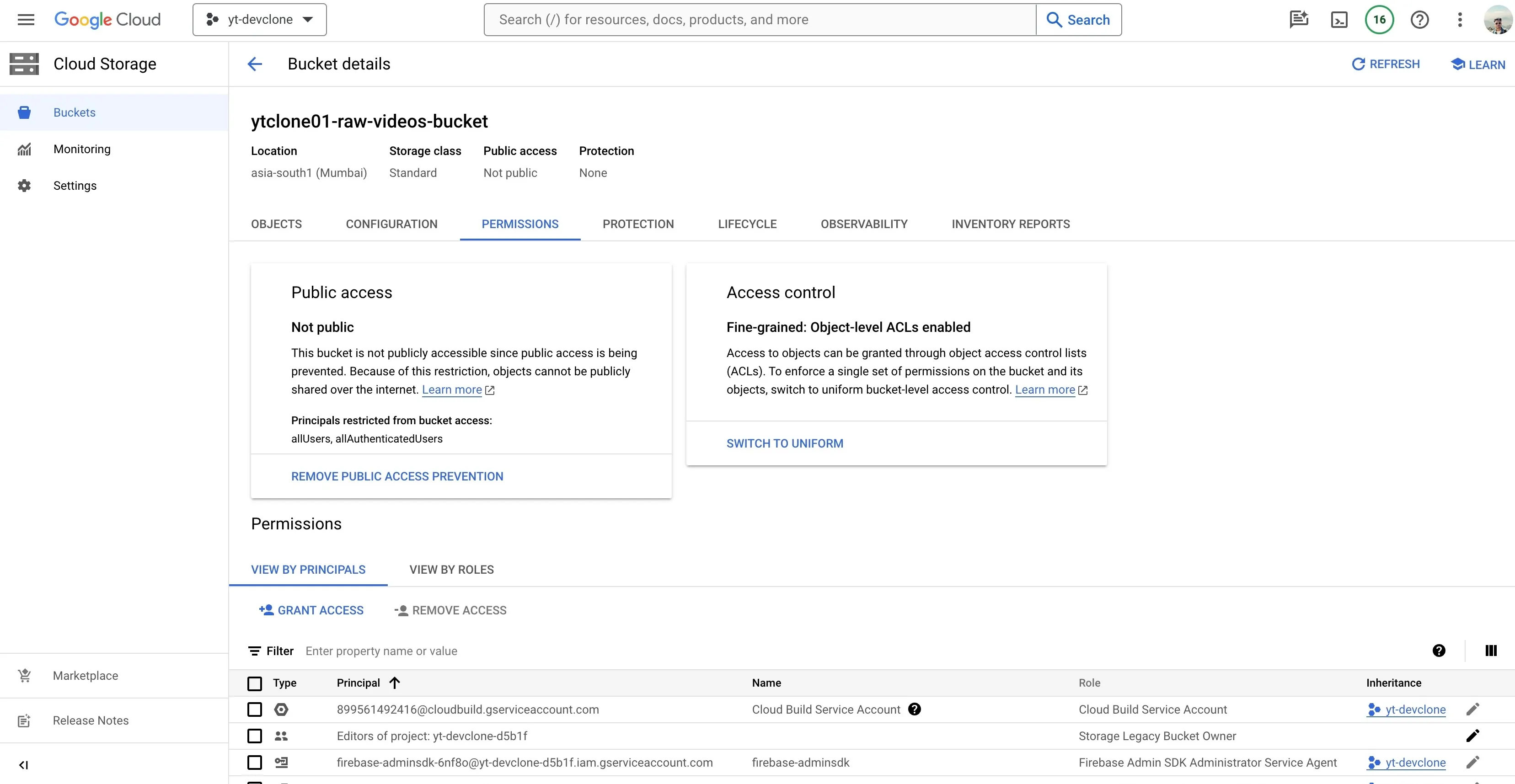Viewport: 1515px width, 784px height.
Task: Click the GRANT ACCESS button
Action: click(x=312, y=610)
